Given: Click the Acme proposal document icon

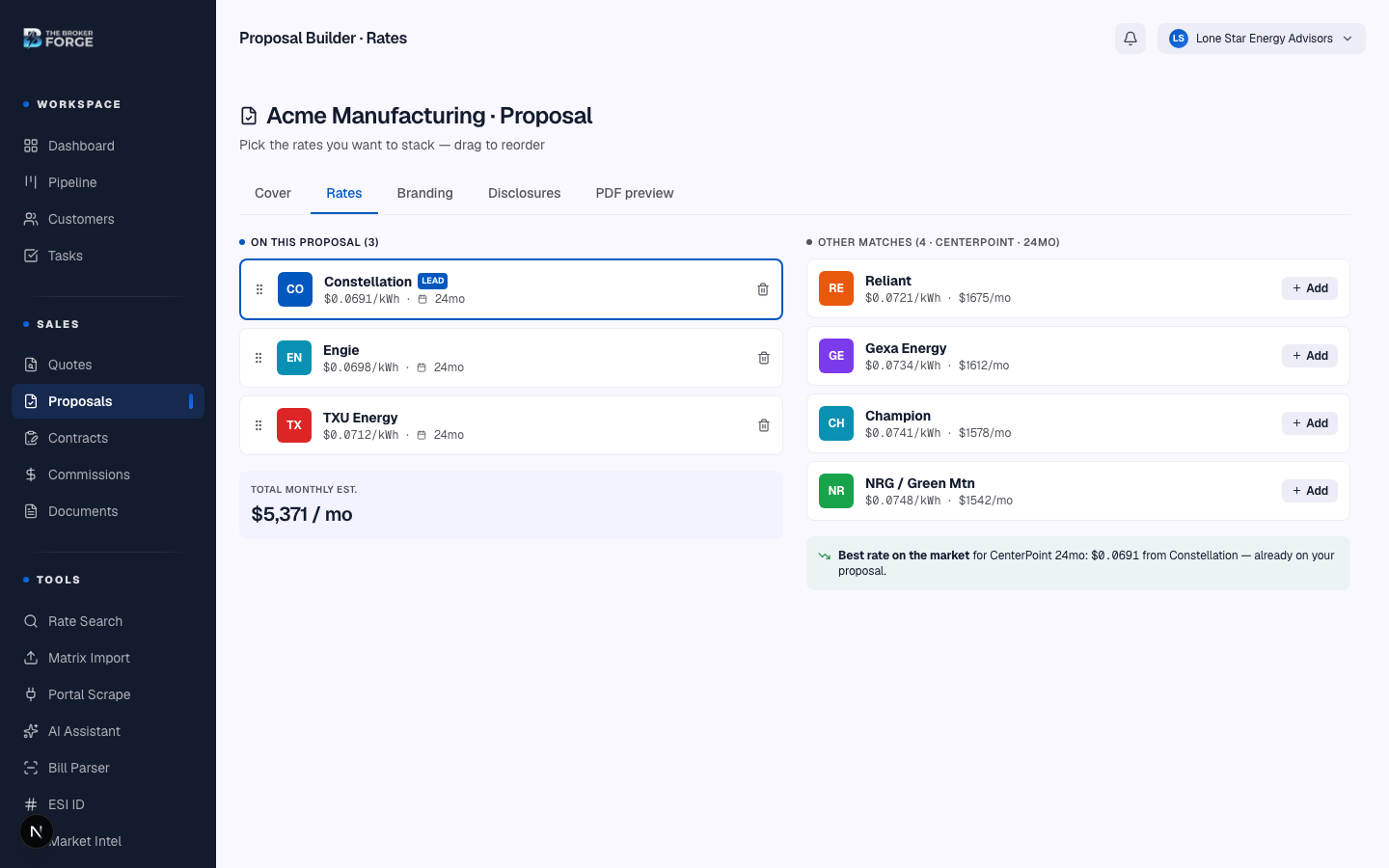Looking at the screenshot, I should click(249, 116).
